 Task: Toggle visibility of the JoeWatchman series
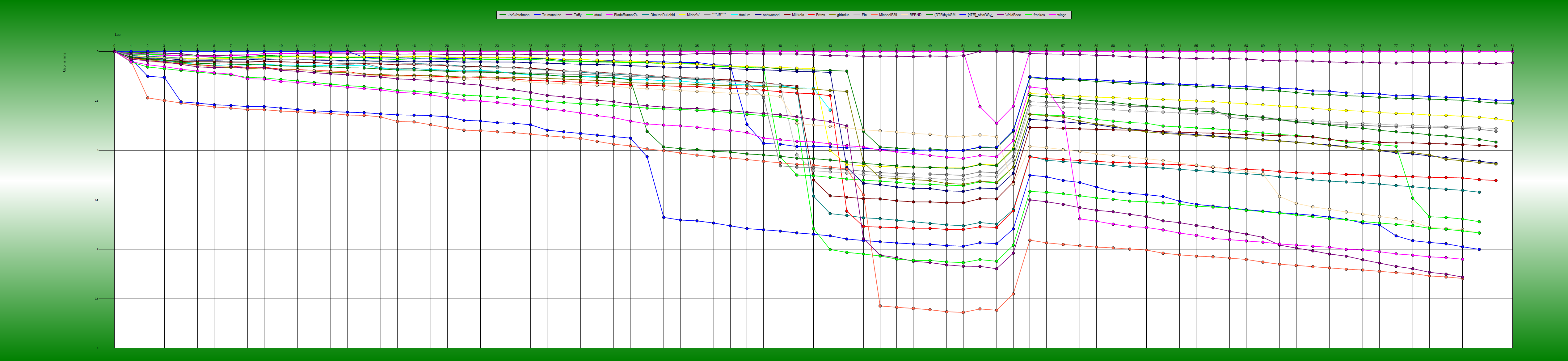pyautogui.click(x=518, y=15)
